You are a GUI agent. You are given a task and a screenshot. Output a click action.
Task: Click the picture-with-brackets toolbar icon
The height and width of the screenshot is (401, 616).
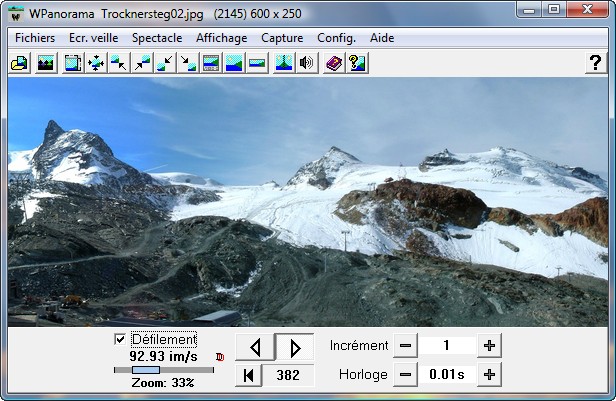coord(73,63)
